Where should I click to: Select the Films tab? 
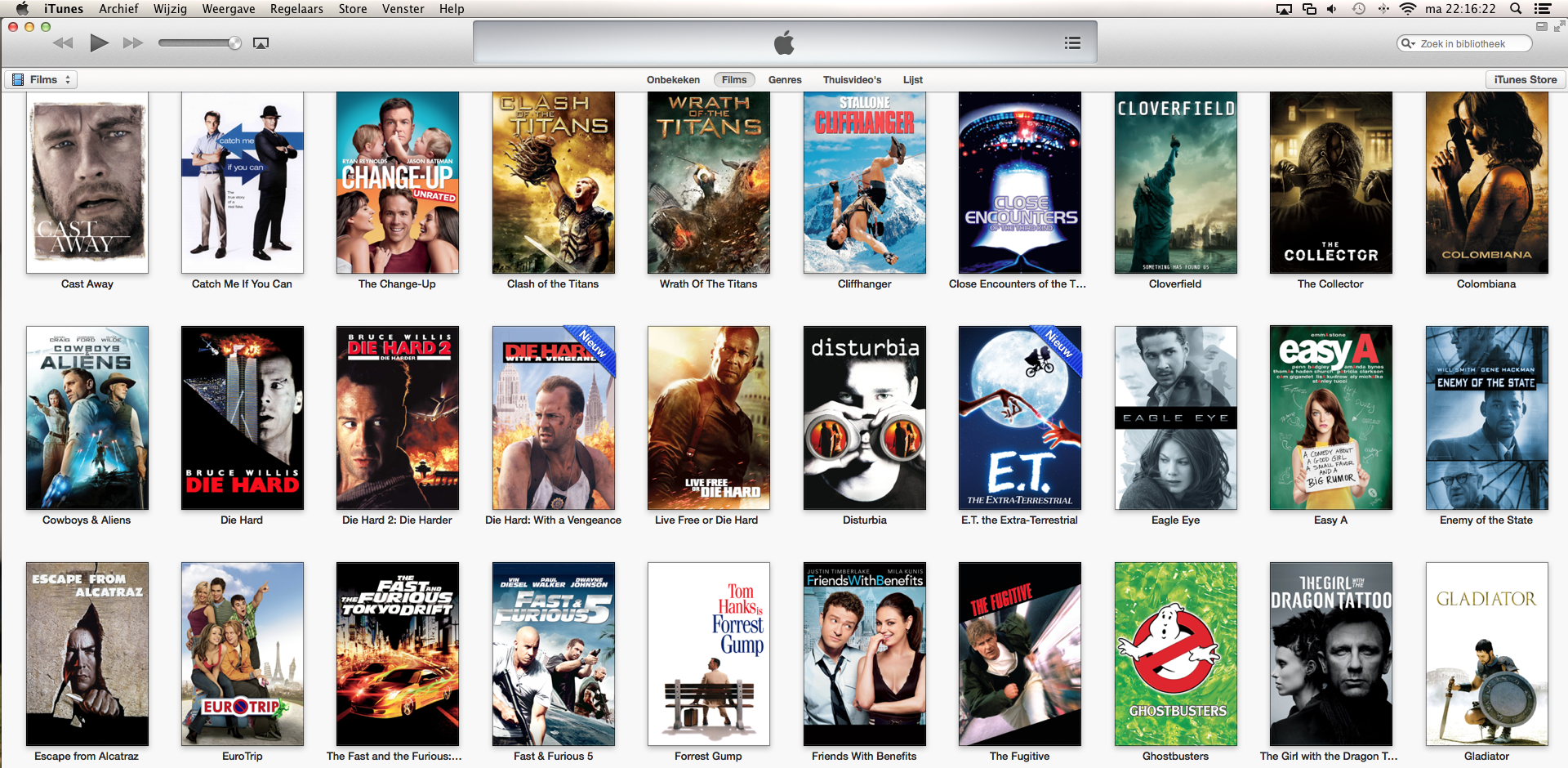(734, 79)
